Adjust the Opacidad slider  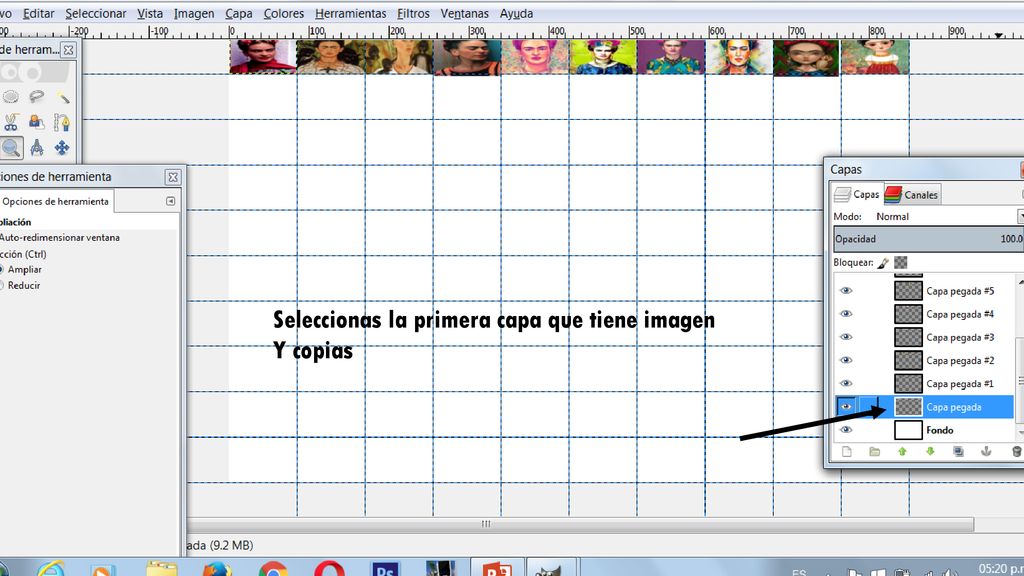(929, 239)
